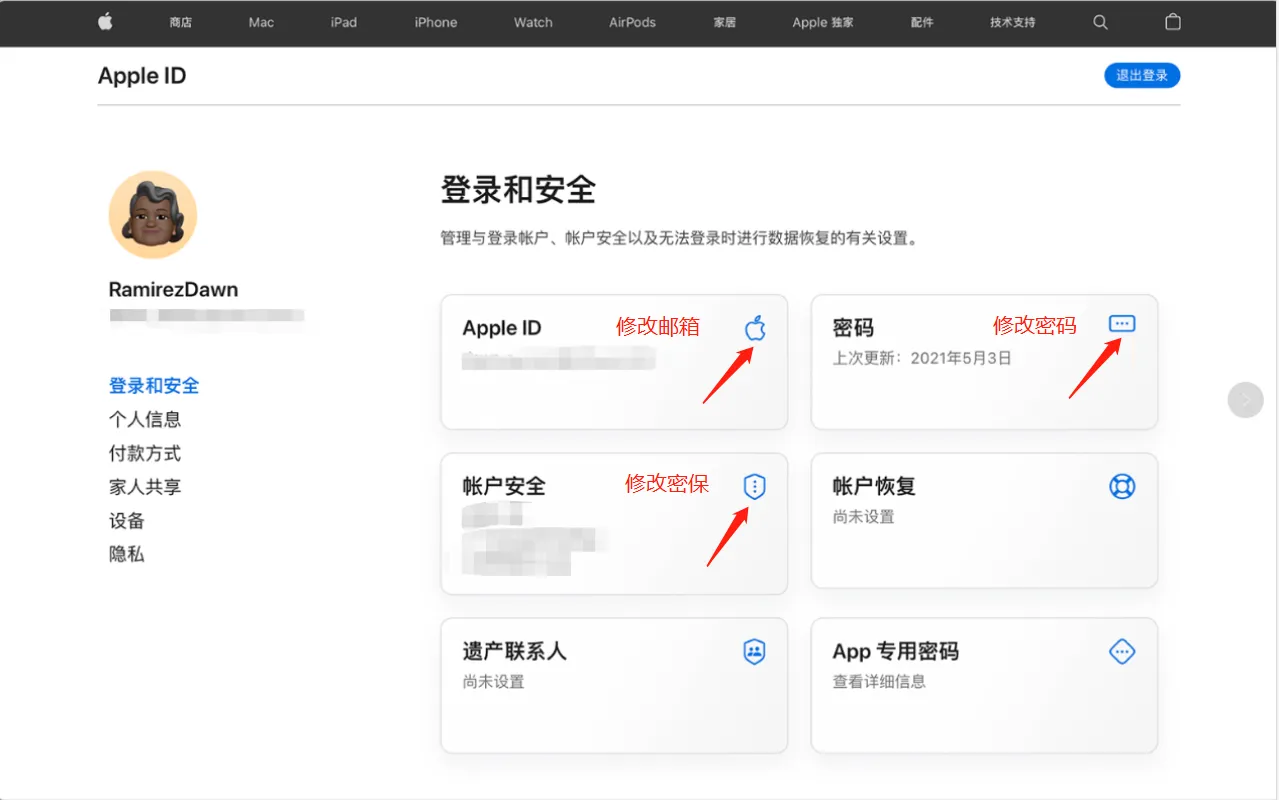This screenshot has height=800, width=1279.
Task: Click the lifebuoy icon in 帐户恢复 card
Action: pos(1122,487)
